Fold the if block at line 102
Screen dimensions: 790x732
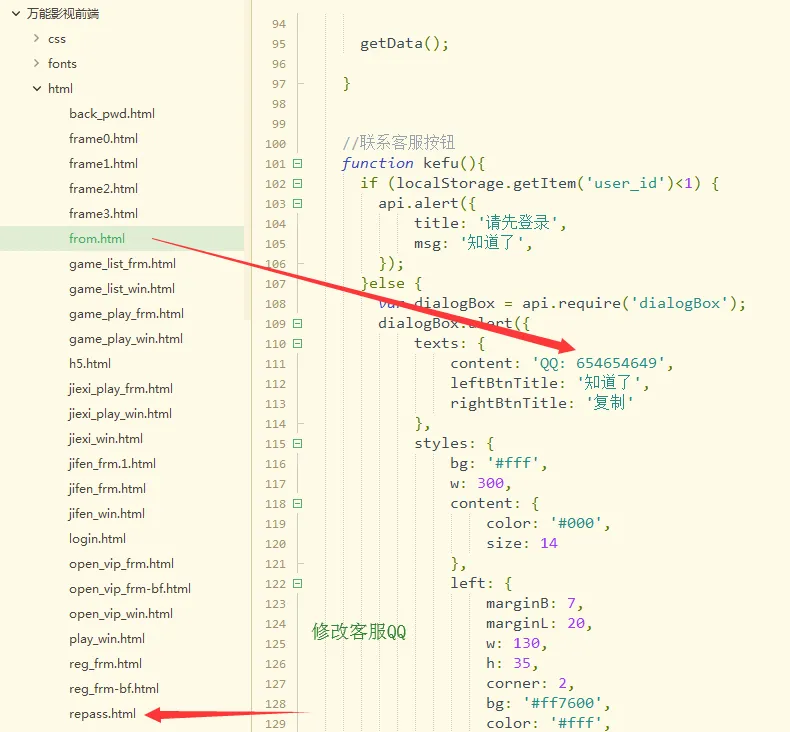click(x=297, y=184)
